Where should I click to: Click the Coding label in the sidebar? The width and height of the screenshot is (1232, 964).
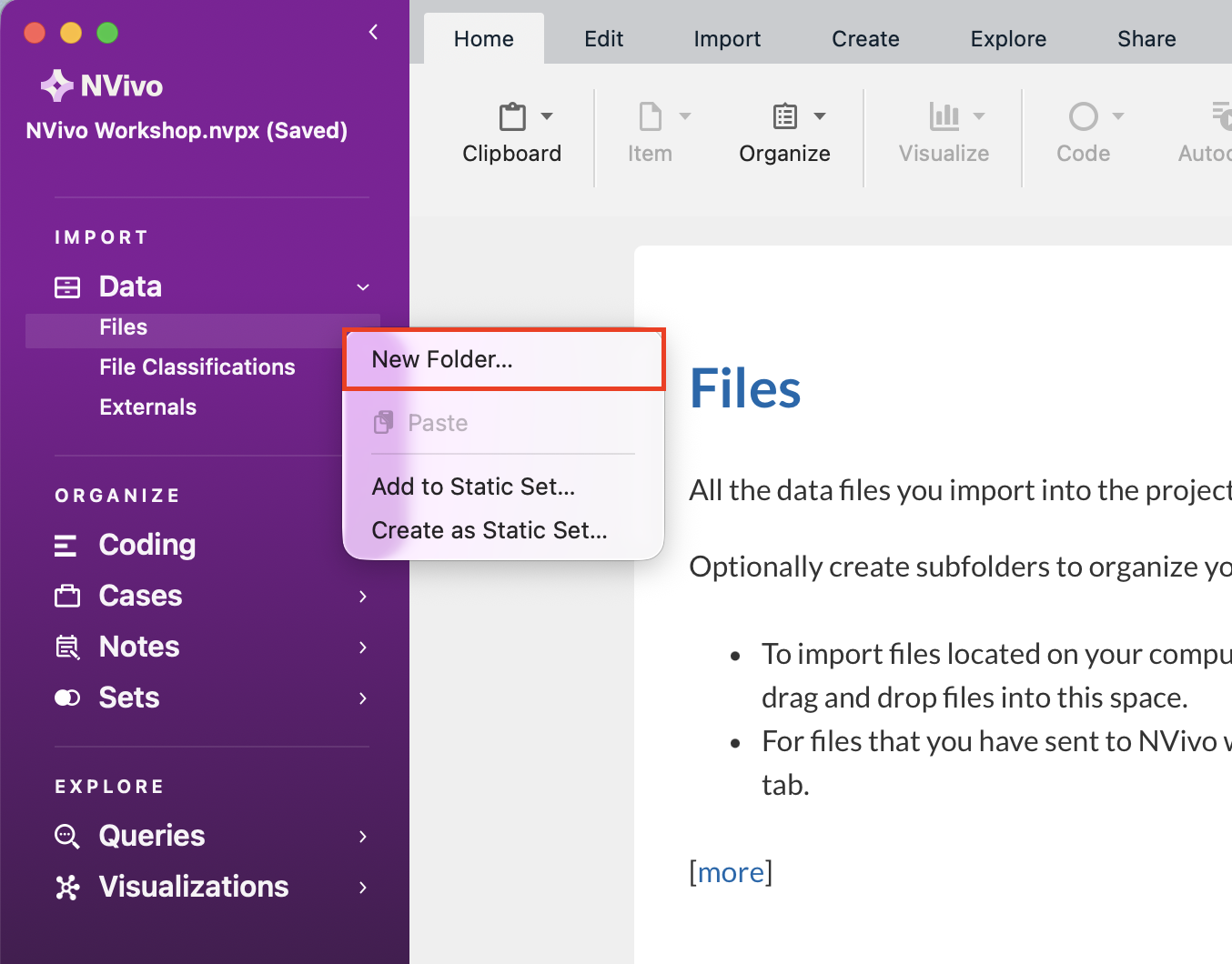point(147,545)
